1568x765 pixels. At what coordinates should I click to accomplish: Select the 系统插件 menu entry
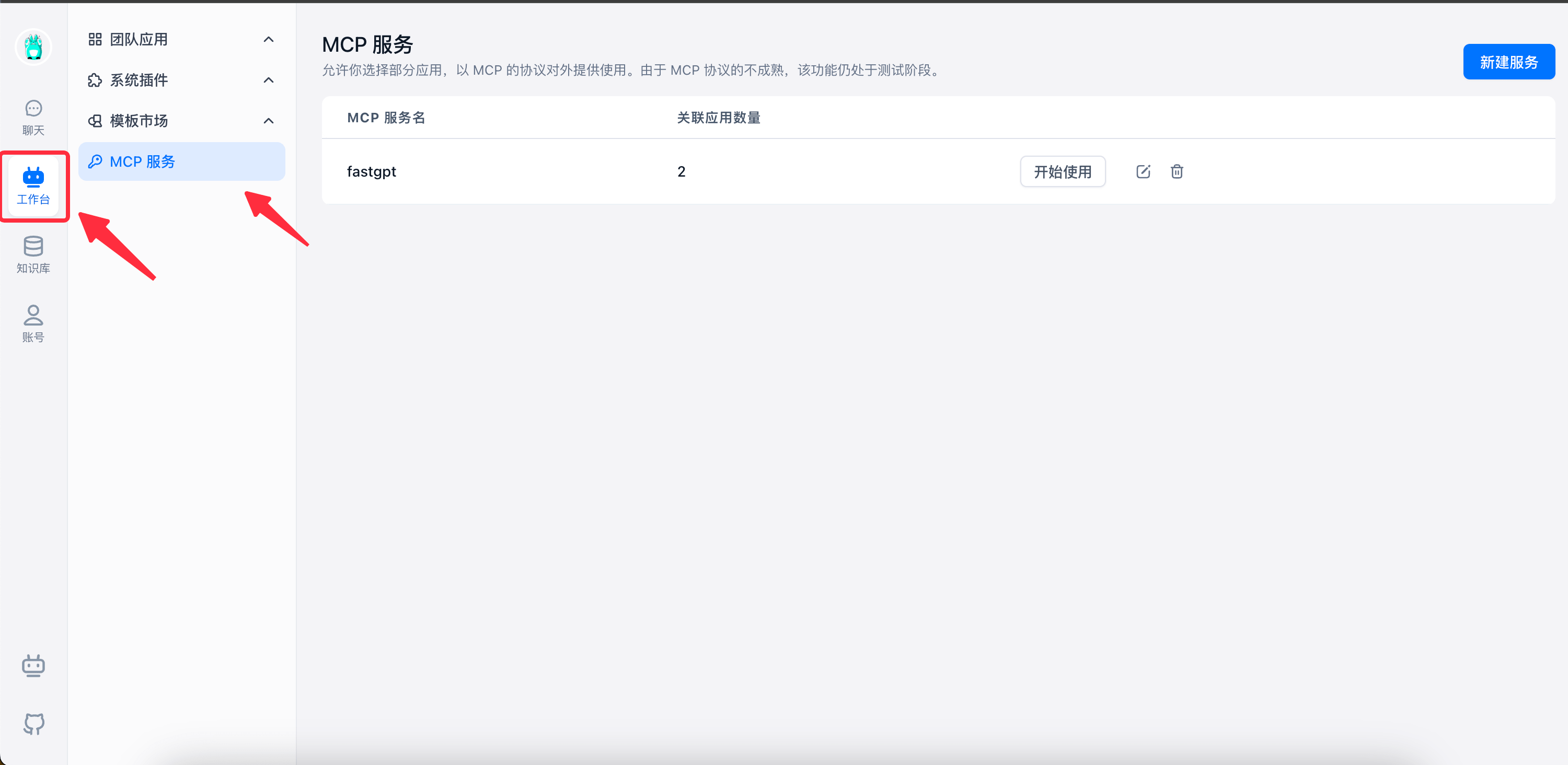click(x=139, y=80)
